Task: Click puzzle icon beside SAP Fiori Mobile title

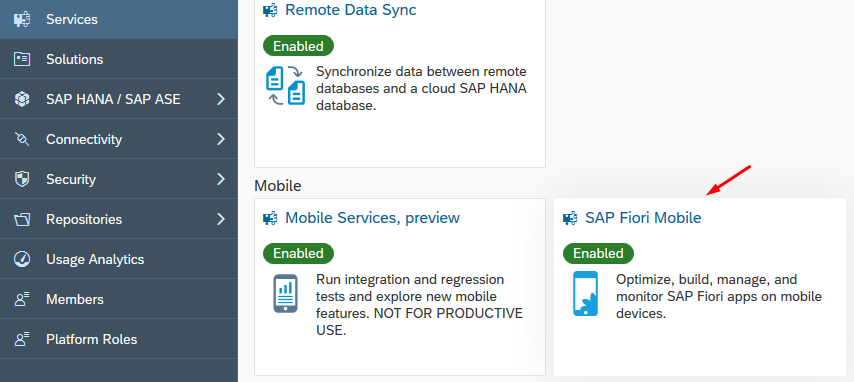Action: [570, 219]
